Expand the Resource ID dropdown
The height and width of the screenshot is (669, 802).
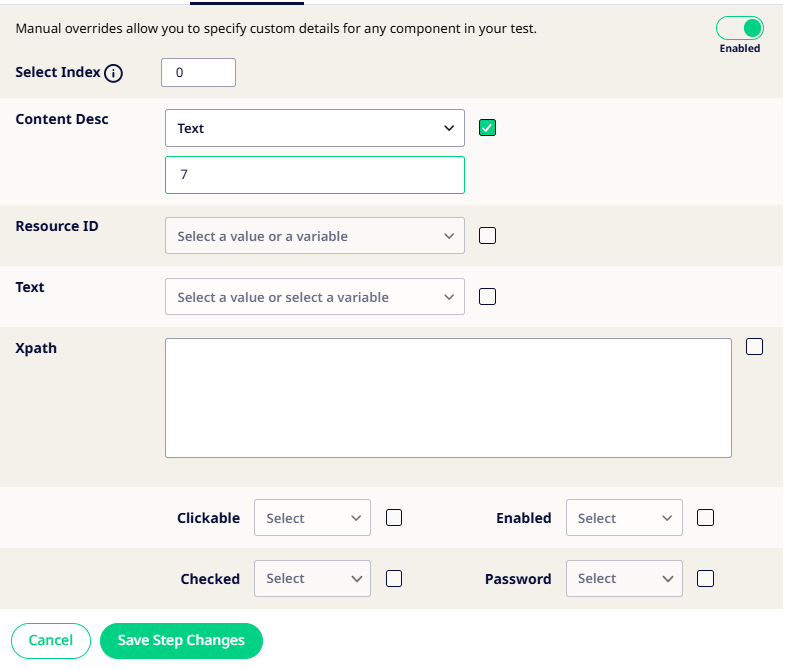pyautogui.click(x=314, y=236)
